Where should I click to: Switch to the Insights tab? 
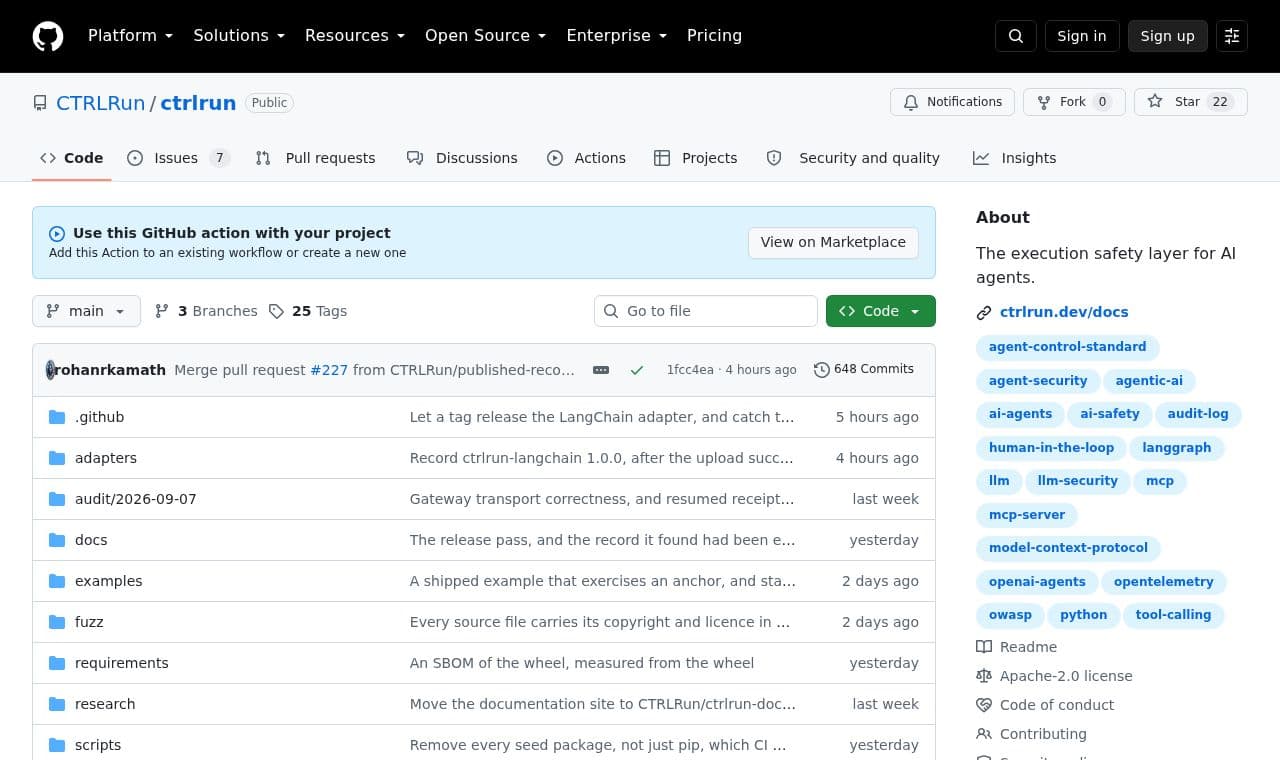(x=1015, y=158)
